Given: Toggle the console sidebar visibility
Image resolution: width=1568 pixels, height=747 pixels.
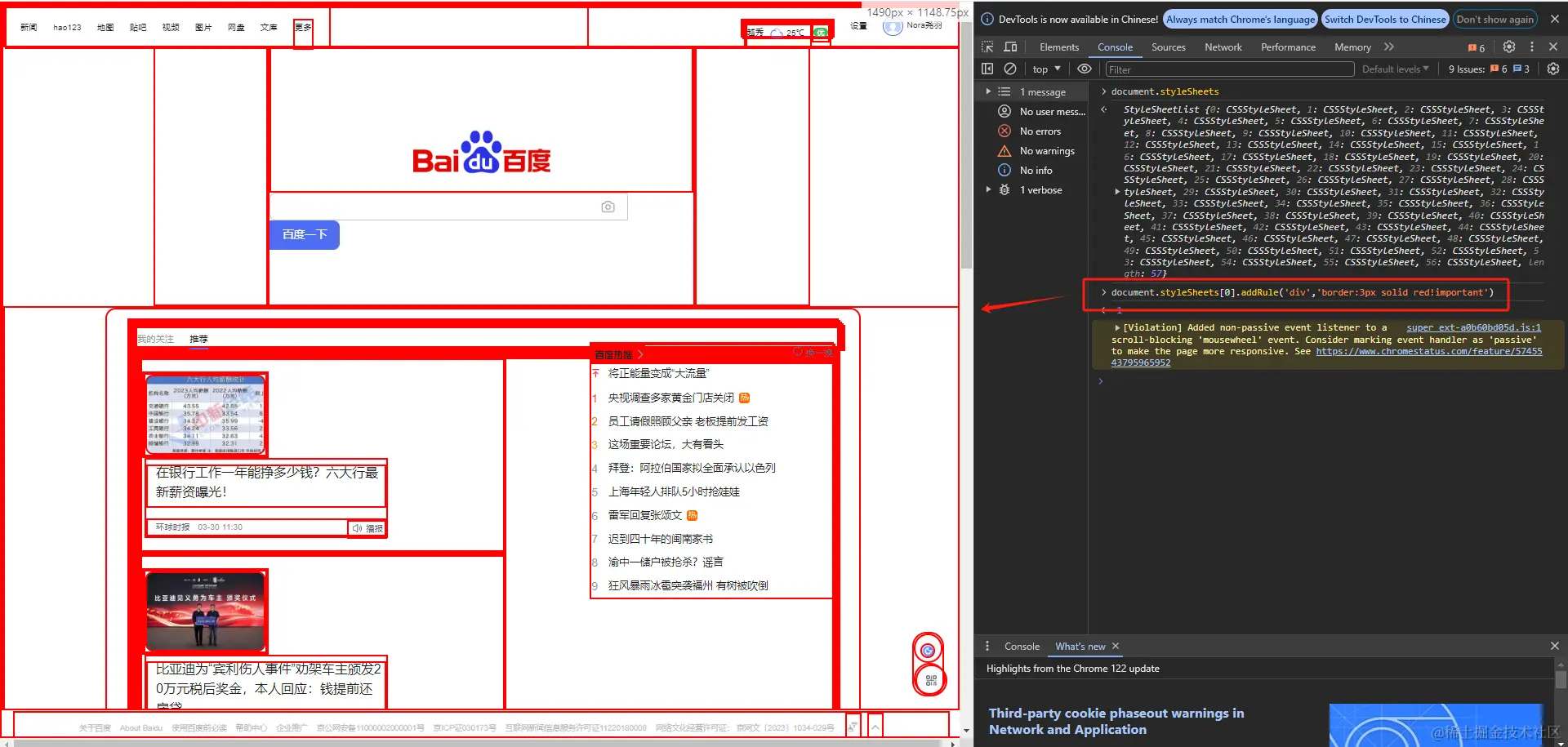Looking at the screenshot, I should coord(987,69).
